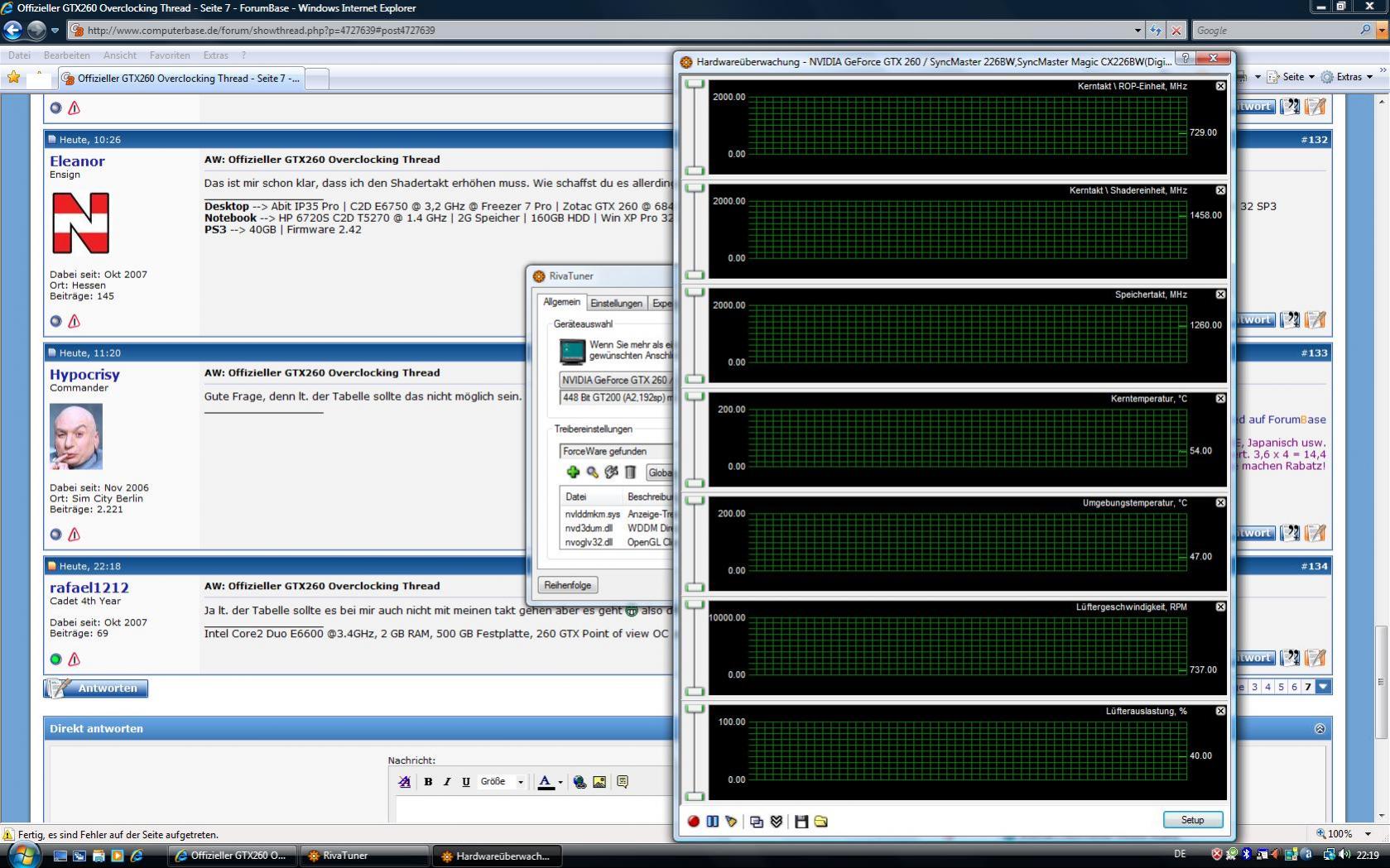
Task: Close the Kerntakt Shadereinheit graph
Action: coord(1220,190)
